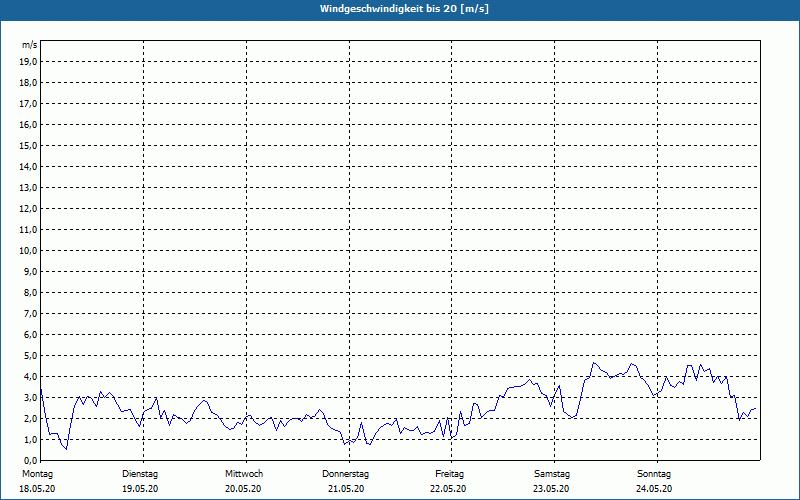Select the Donnerstag day label
The image size is (800, 500).
(x=346, y=473)
